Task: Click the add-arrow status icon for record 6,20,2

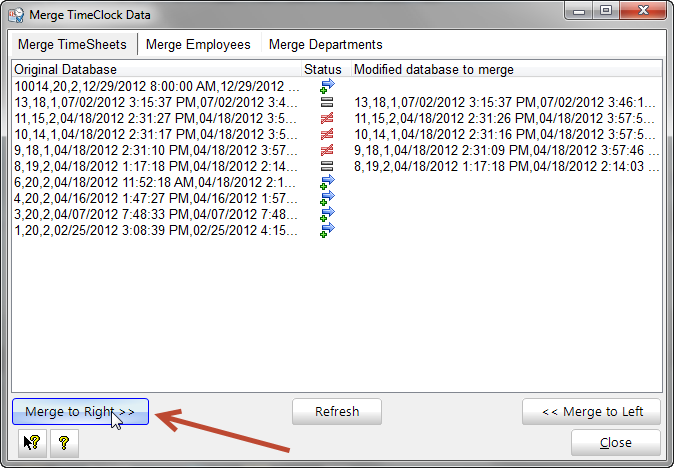Action: pos(326,182)
